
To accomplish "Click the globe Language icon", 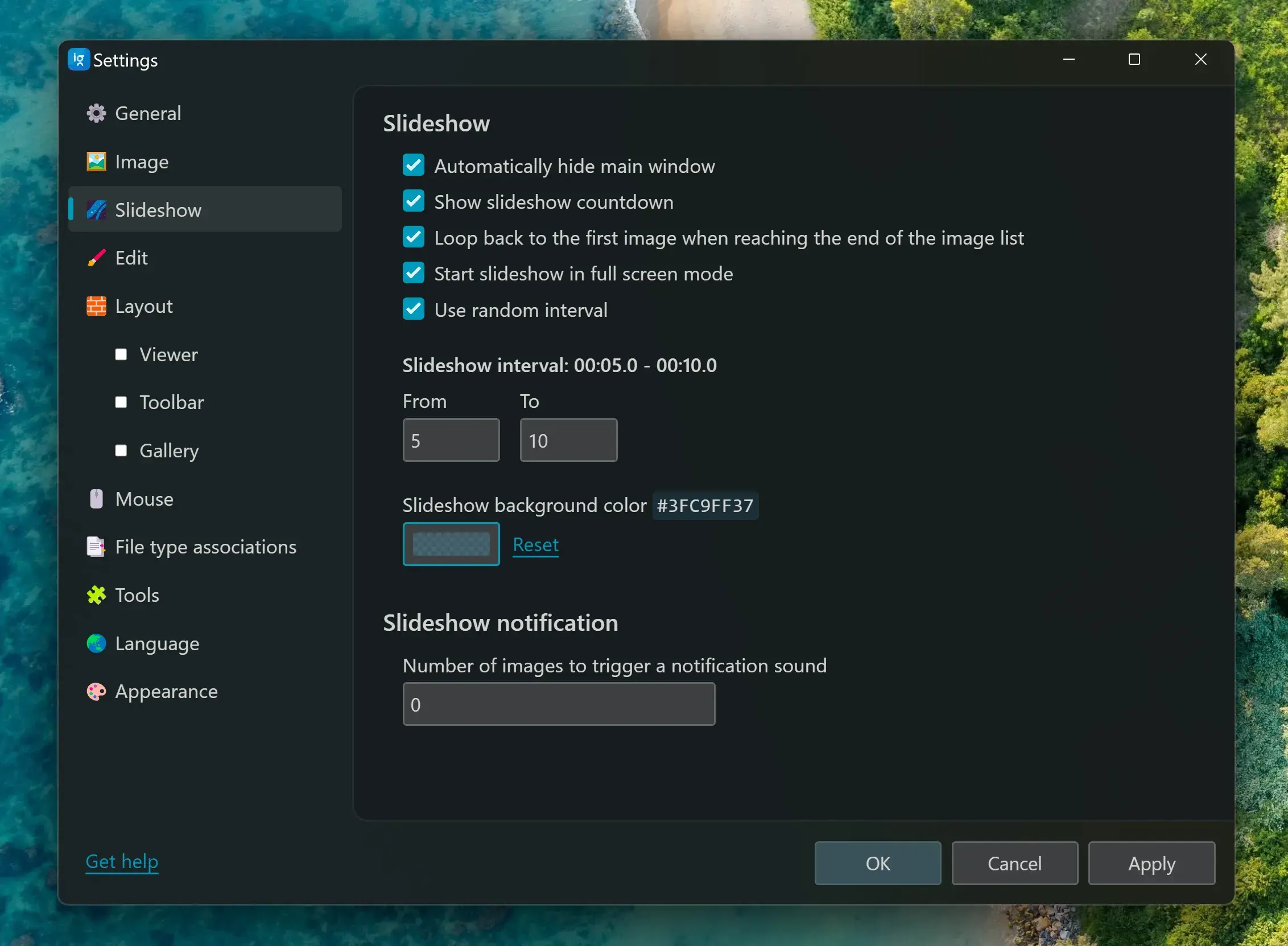I will click(96, 643).
